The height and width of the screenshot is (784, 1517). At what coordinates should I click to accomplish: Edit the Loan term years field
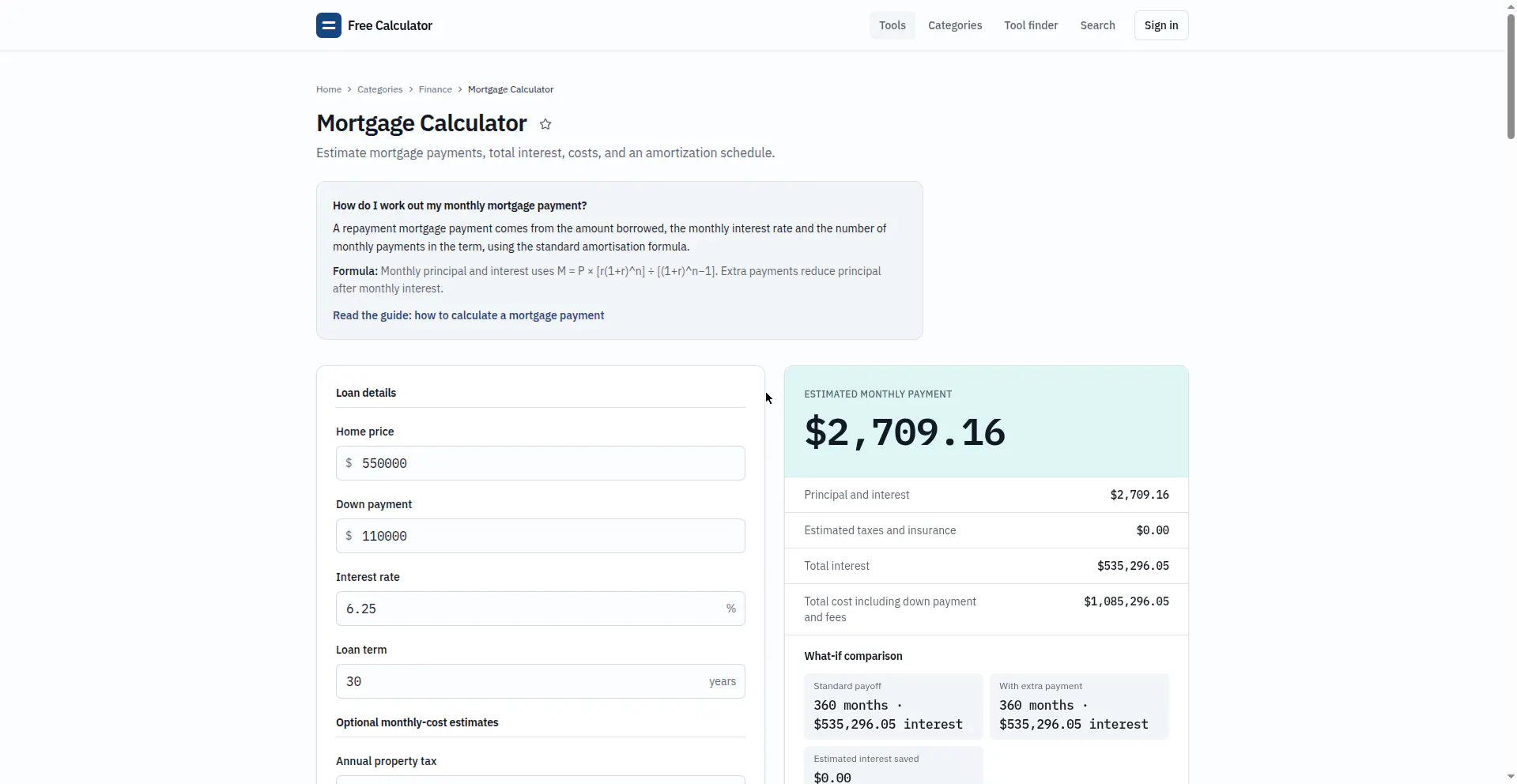pyautogui.click(x=541, y=681)
